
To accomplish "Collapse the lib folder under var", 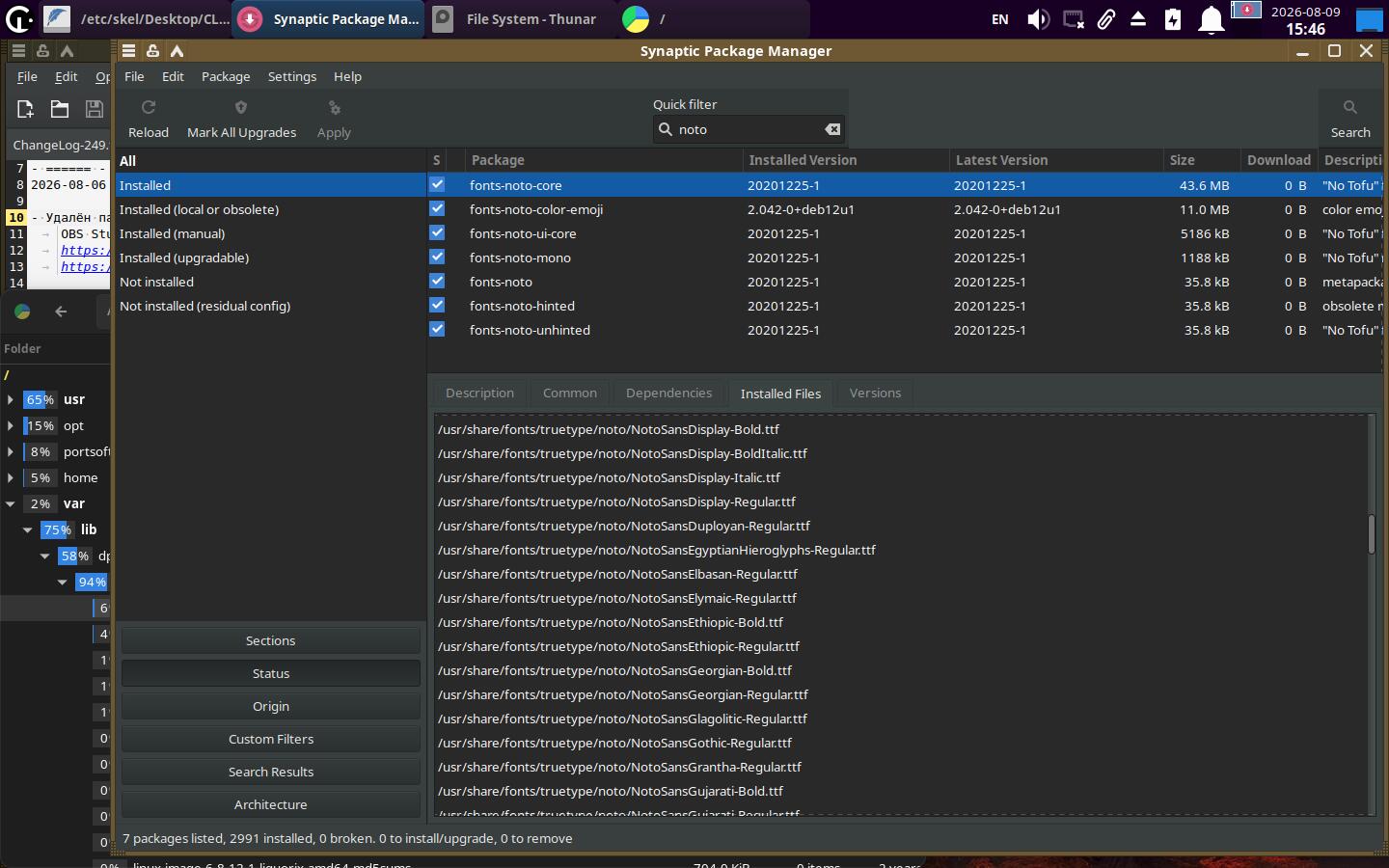I will pyautogui.click(x=28, y=529).
